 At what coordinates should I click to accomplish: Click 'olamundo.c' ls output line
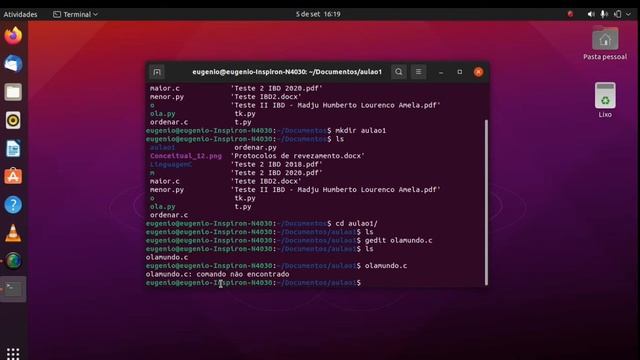[167, 258]
